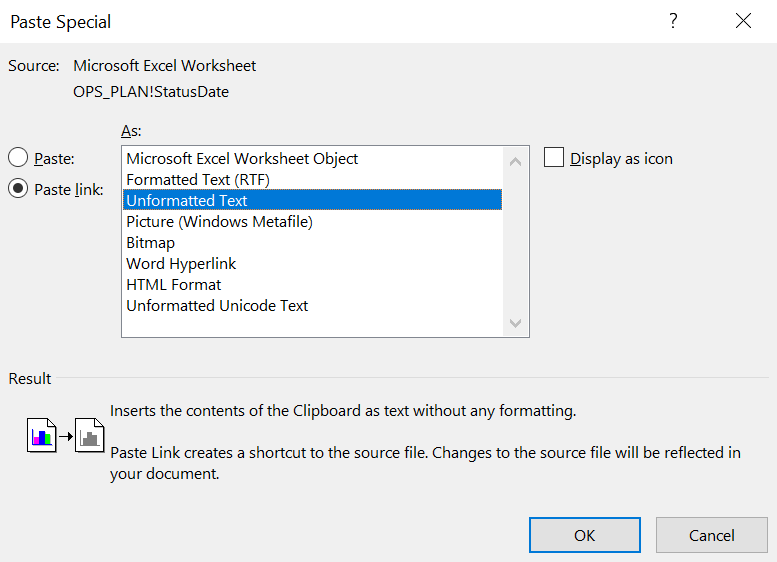The width and height of the screenshot is (777, 562).
Task: Click the Help question mark icon
Action: click(674, 21)
